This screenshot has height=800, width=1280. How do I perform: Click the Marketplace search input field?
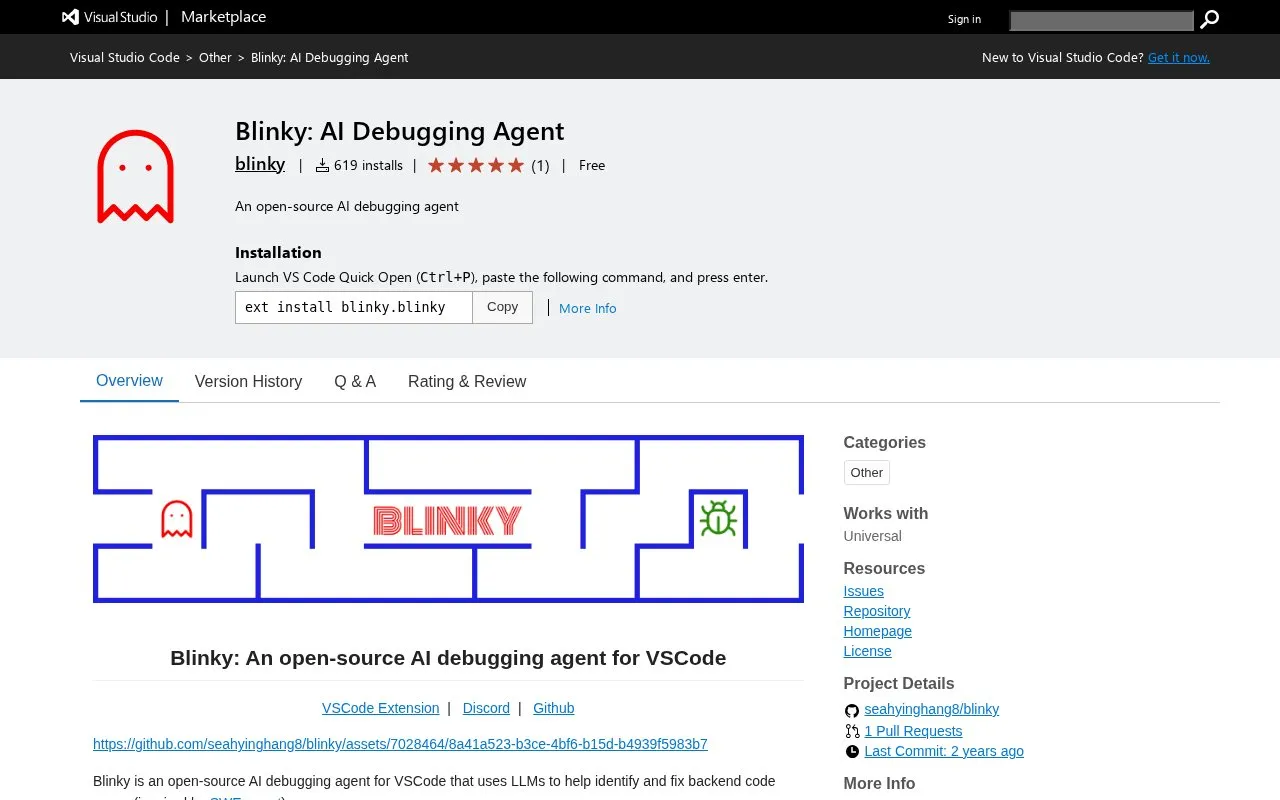[1101, 20]
